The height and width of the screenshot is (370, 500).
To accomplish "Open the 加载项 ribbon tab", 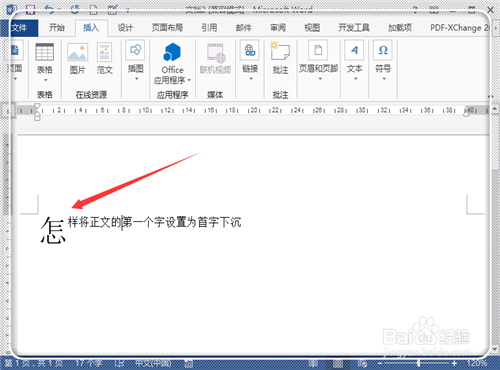I will [x=400, y=28].
